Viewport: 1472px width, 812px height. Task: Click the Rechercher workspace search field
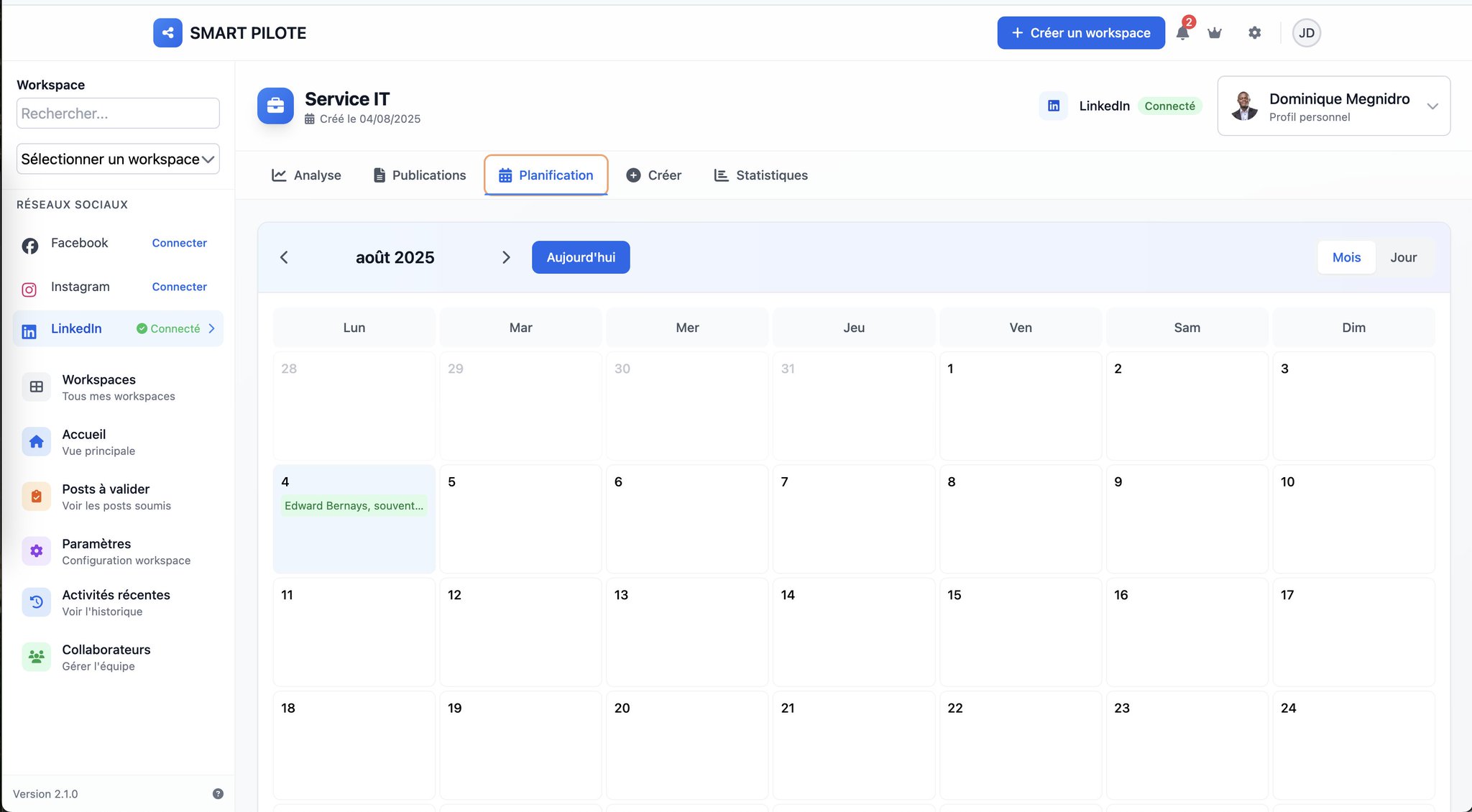pos(118,114)
